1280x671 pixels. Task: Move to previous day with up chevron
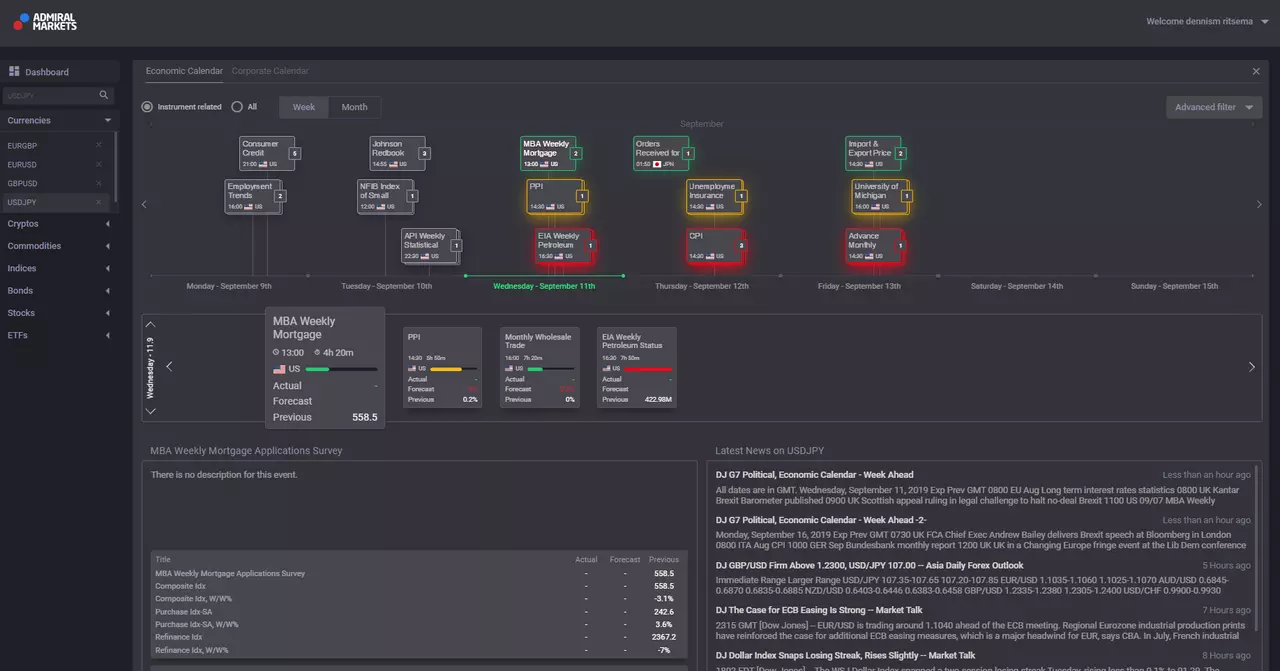pyautogui.click(x=151, y=324)
